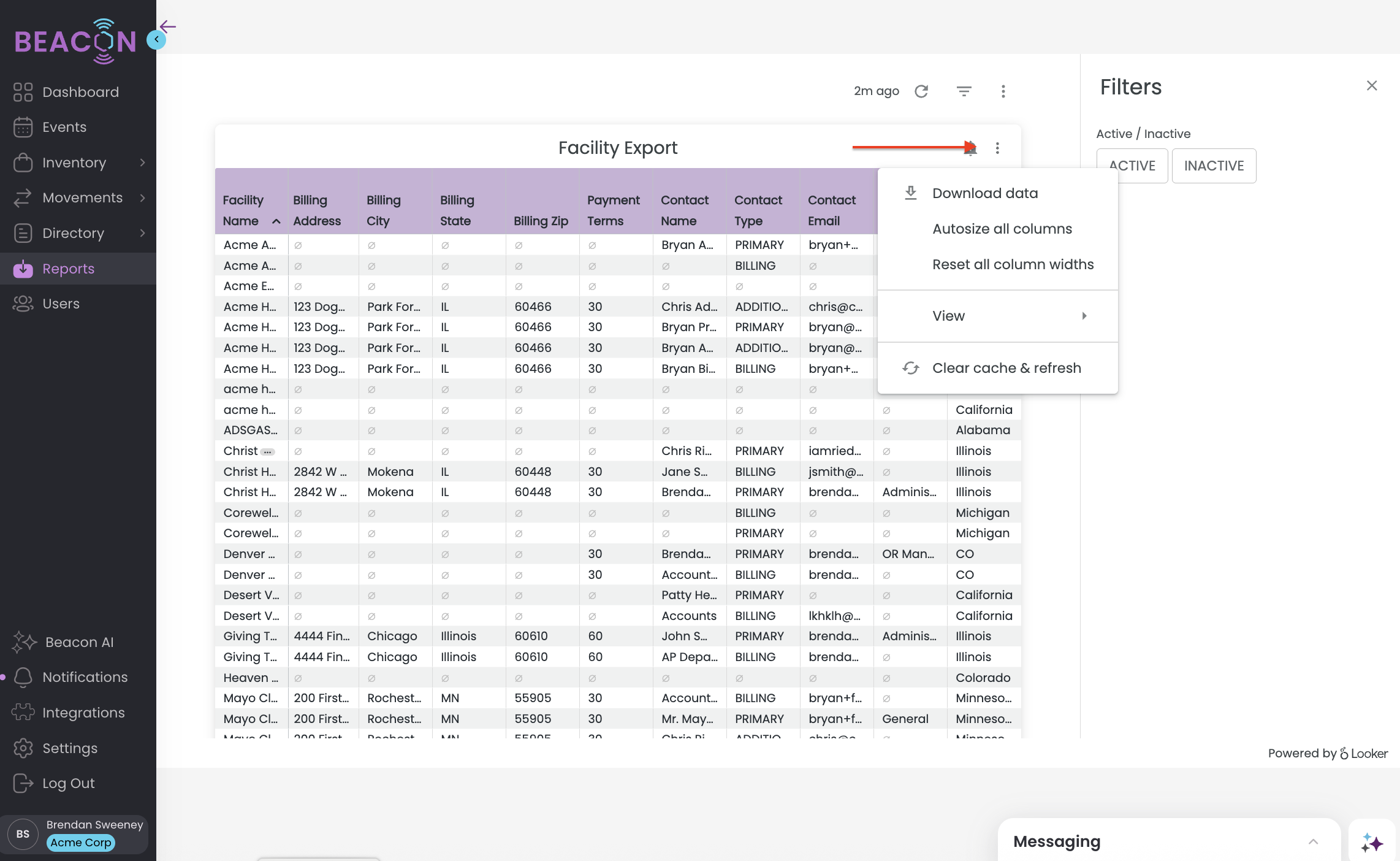Choose Download data from the menu
The height and width of the screenshot is (861, 1400).
point(985,193)
